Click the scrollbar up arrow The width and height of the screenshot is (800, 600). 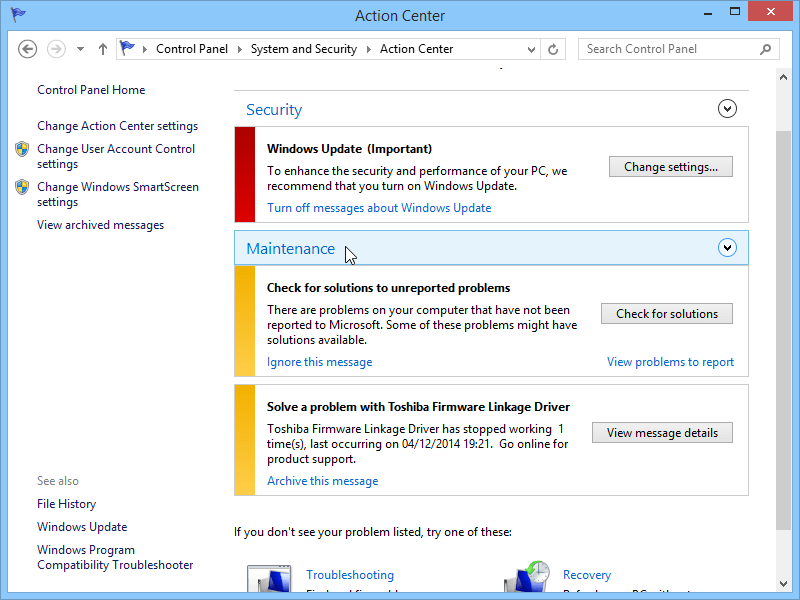(x=783, y=77)
